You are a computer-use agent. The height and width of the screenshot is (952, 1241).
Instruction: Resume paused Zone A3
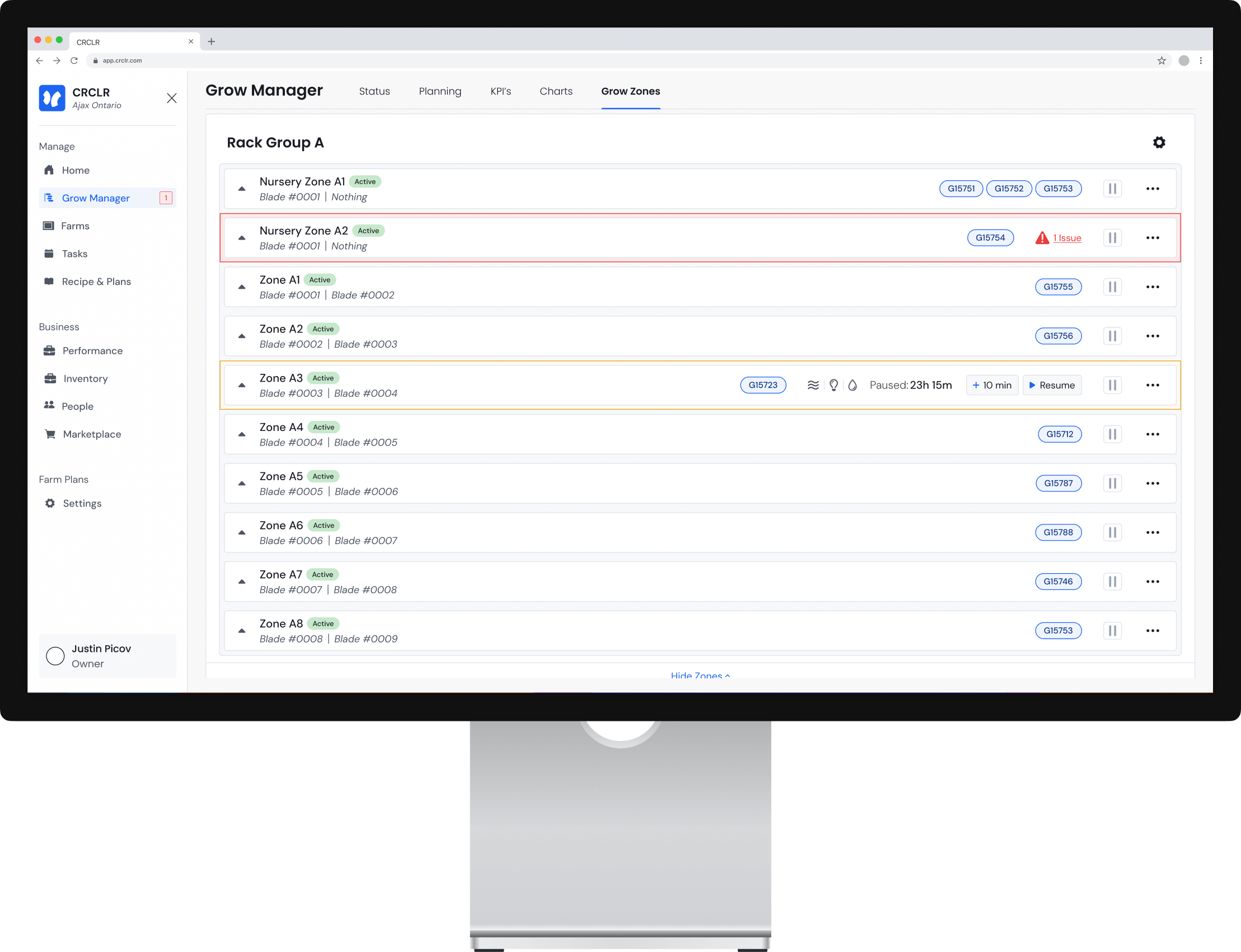(1052, 385)
